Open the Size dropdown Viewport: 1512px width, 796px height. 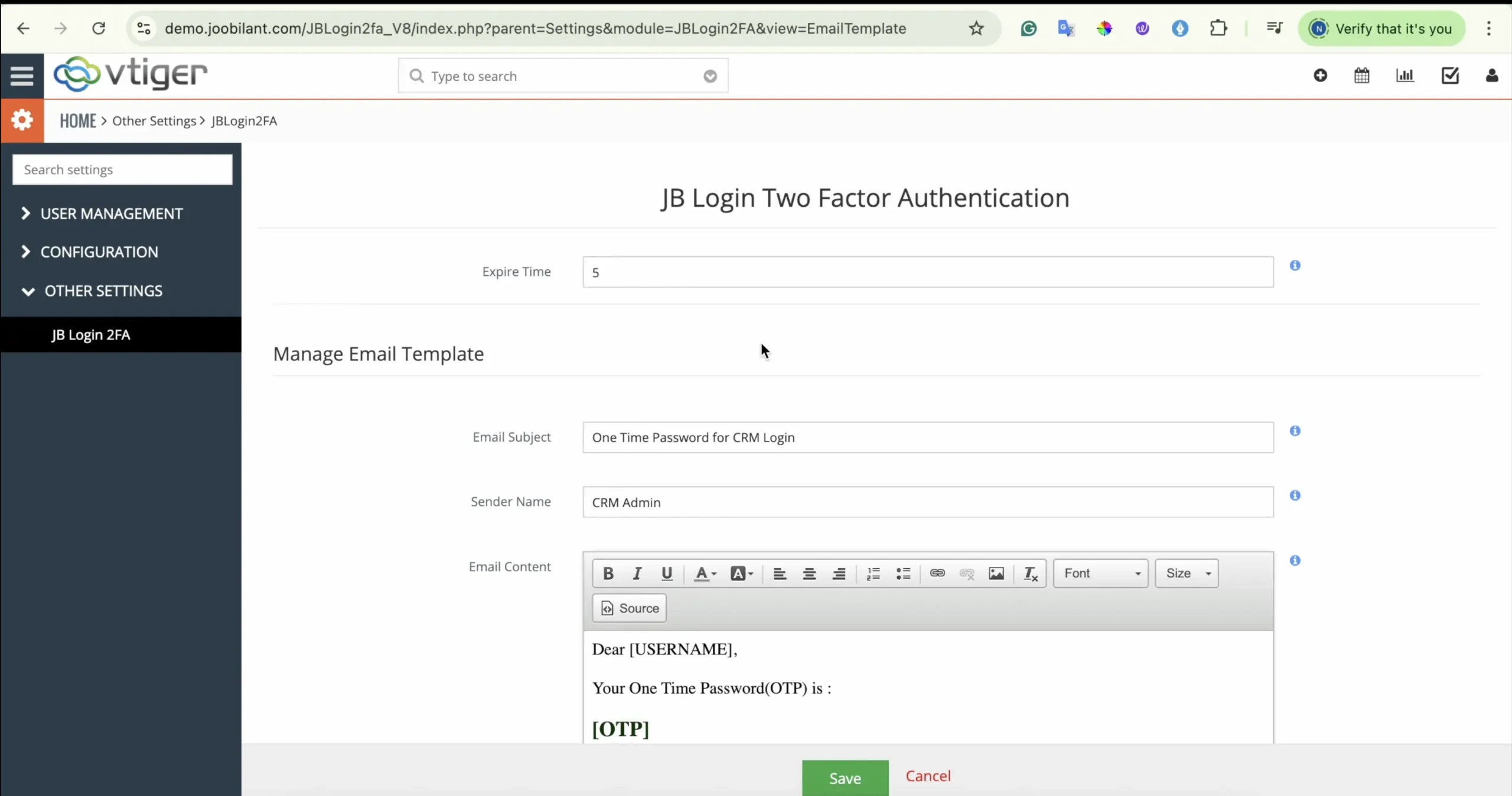pyautogui.click(x=1187, y=573)
